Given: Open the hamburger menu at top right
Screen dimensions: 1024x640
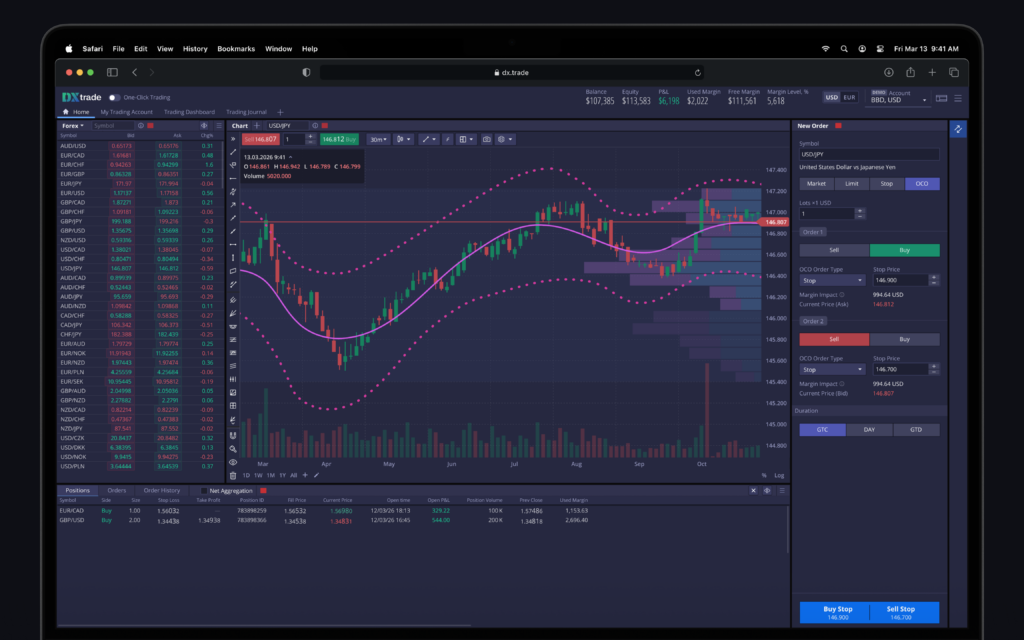Looking at the screenshot, I should pos(957,98).
